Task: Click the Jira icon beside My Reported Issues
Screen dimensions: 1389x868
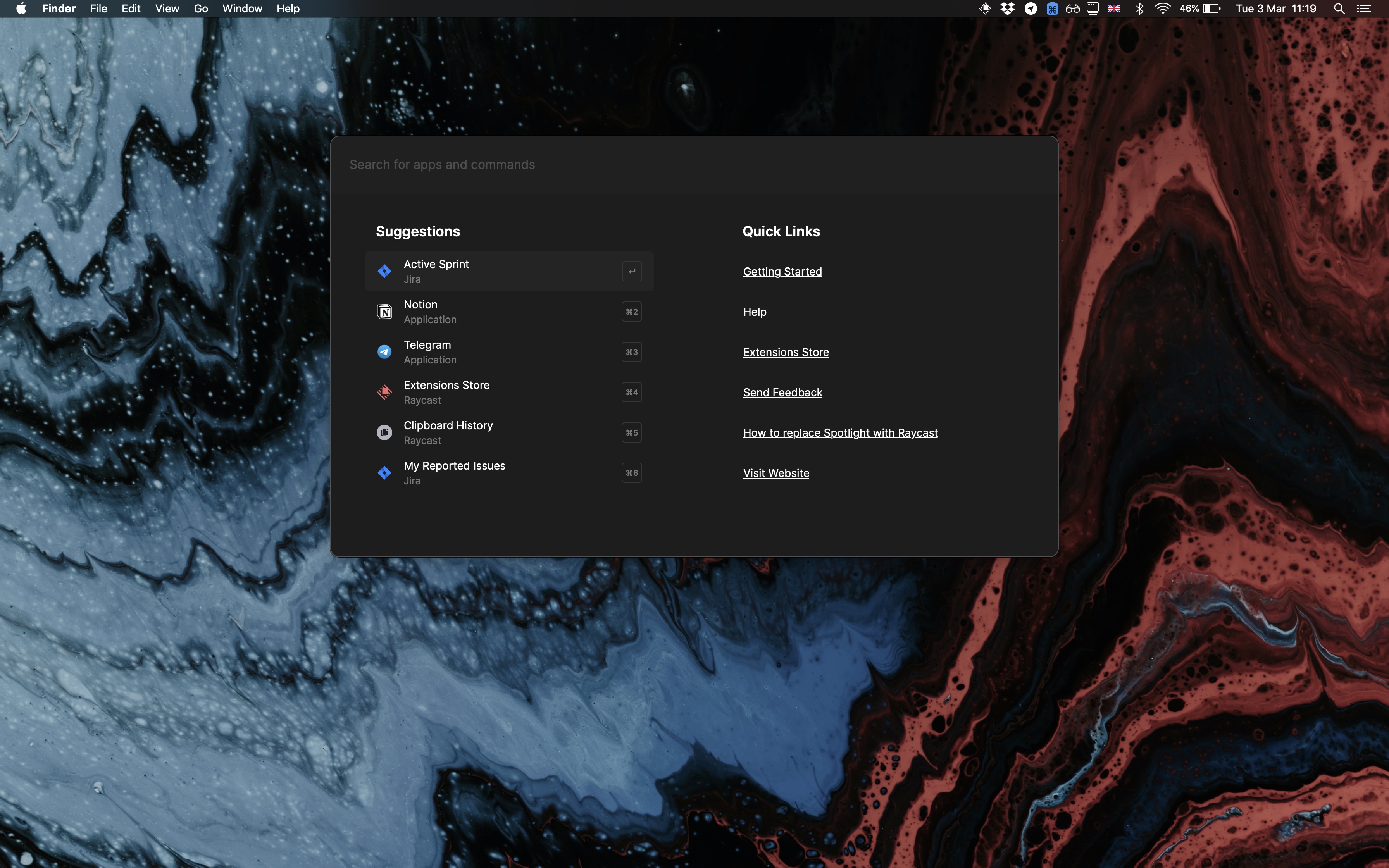Action: point(384,472)
